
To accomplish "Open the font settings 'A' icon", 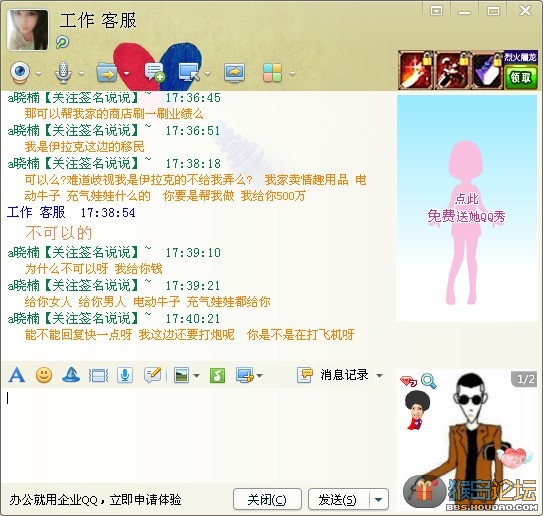I will coord(17,375).
